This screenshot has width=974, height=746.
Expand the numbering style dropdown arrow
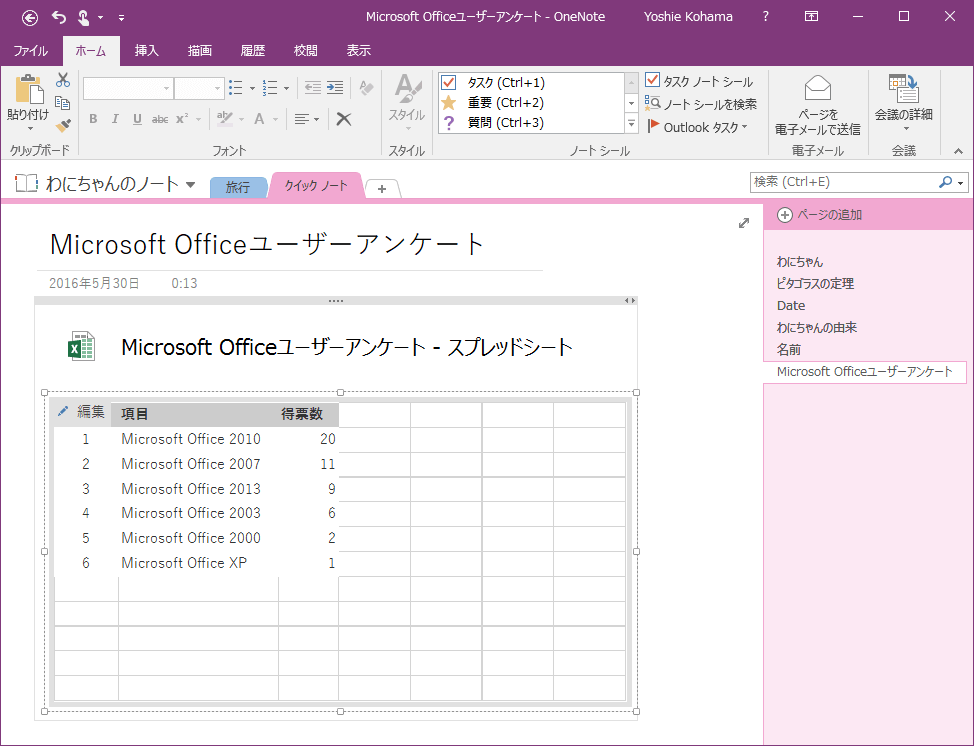(x=286, y=88)
